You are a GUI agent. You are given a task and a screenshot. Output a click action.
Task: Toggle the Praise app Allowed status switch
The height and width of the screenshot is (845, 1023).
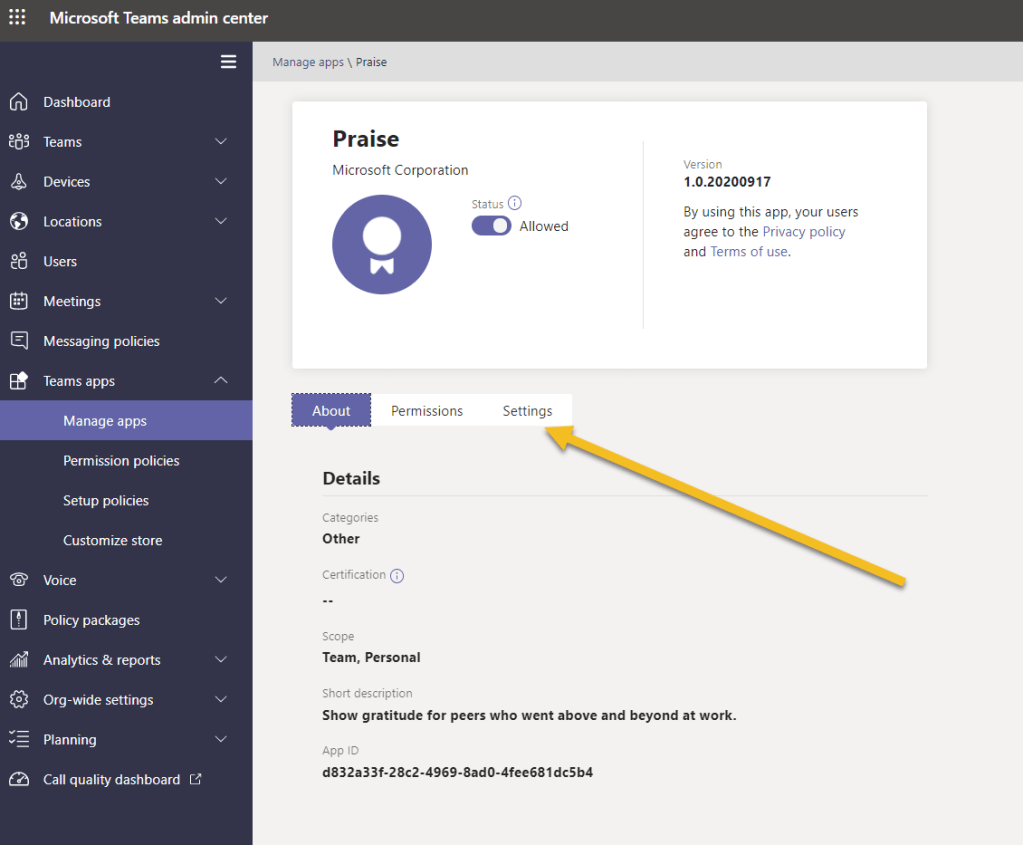pos(491,226)
